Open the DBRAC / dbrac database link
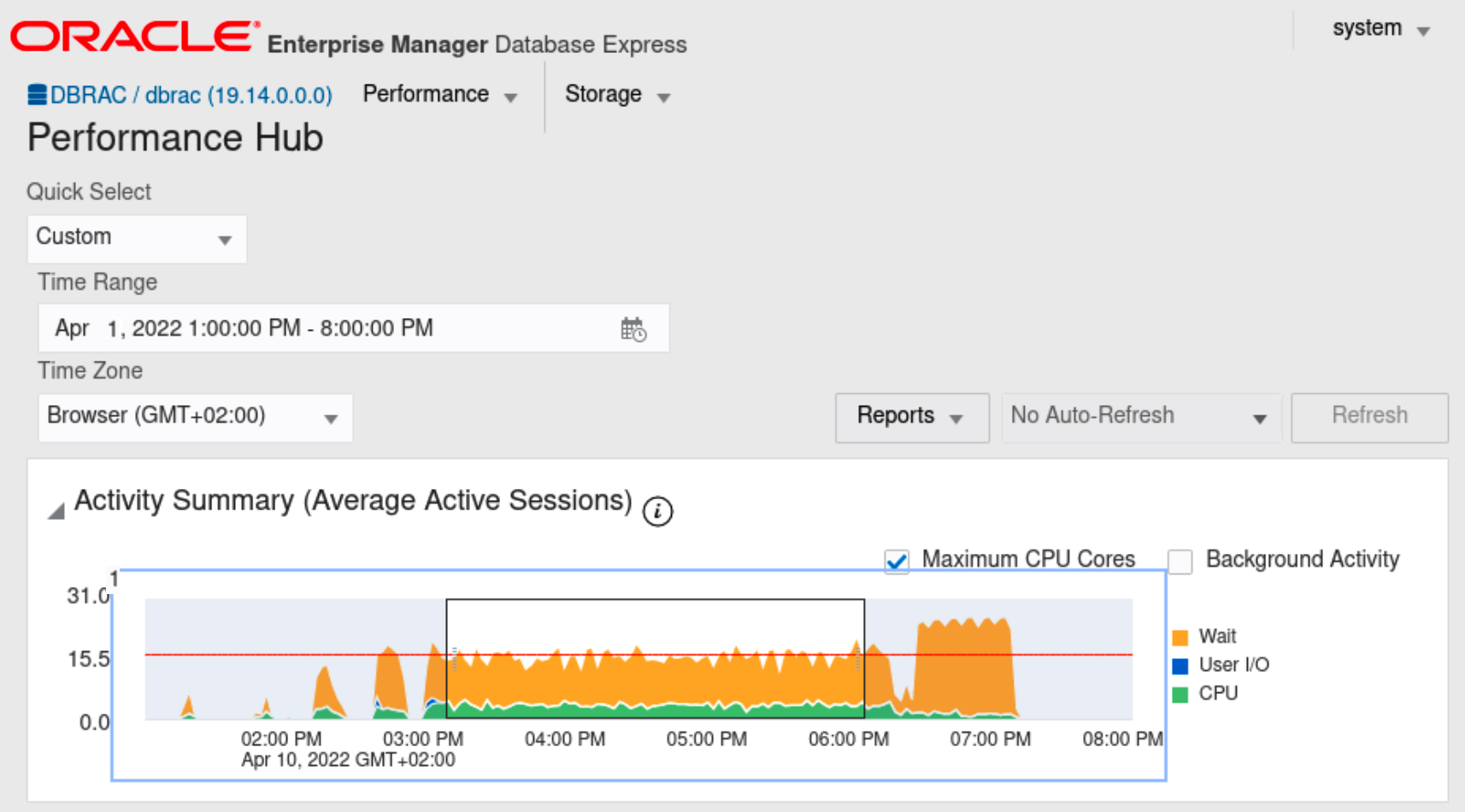Viewport: 1465px width, 812px height. coord(191,95)
